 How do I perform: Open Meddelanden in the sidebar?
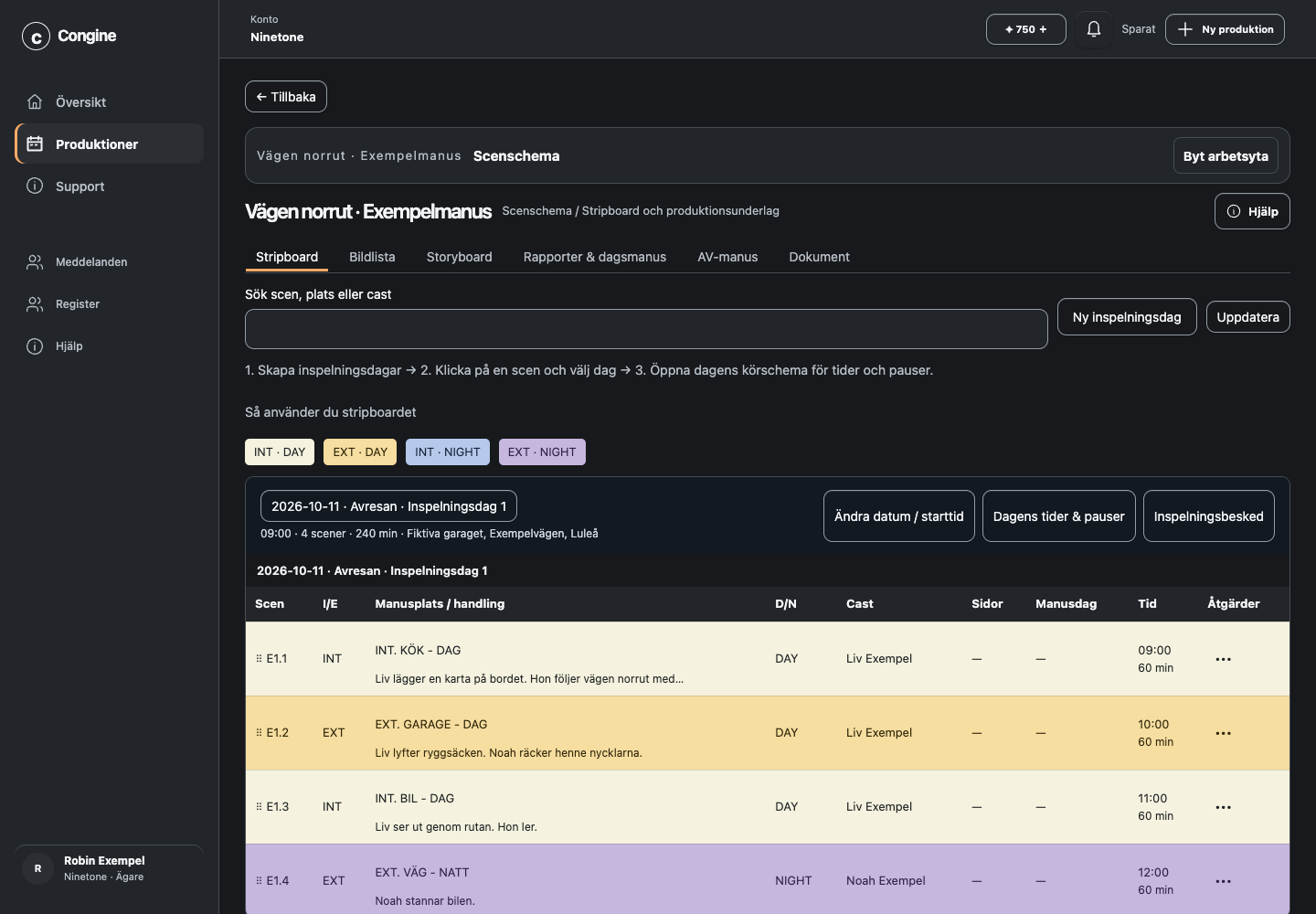click(109, 262)
